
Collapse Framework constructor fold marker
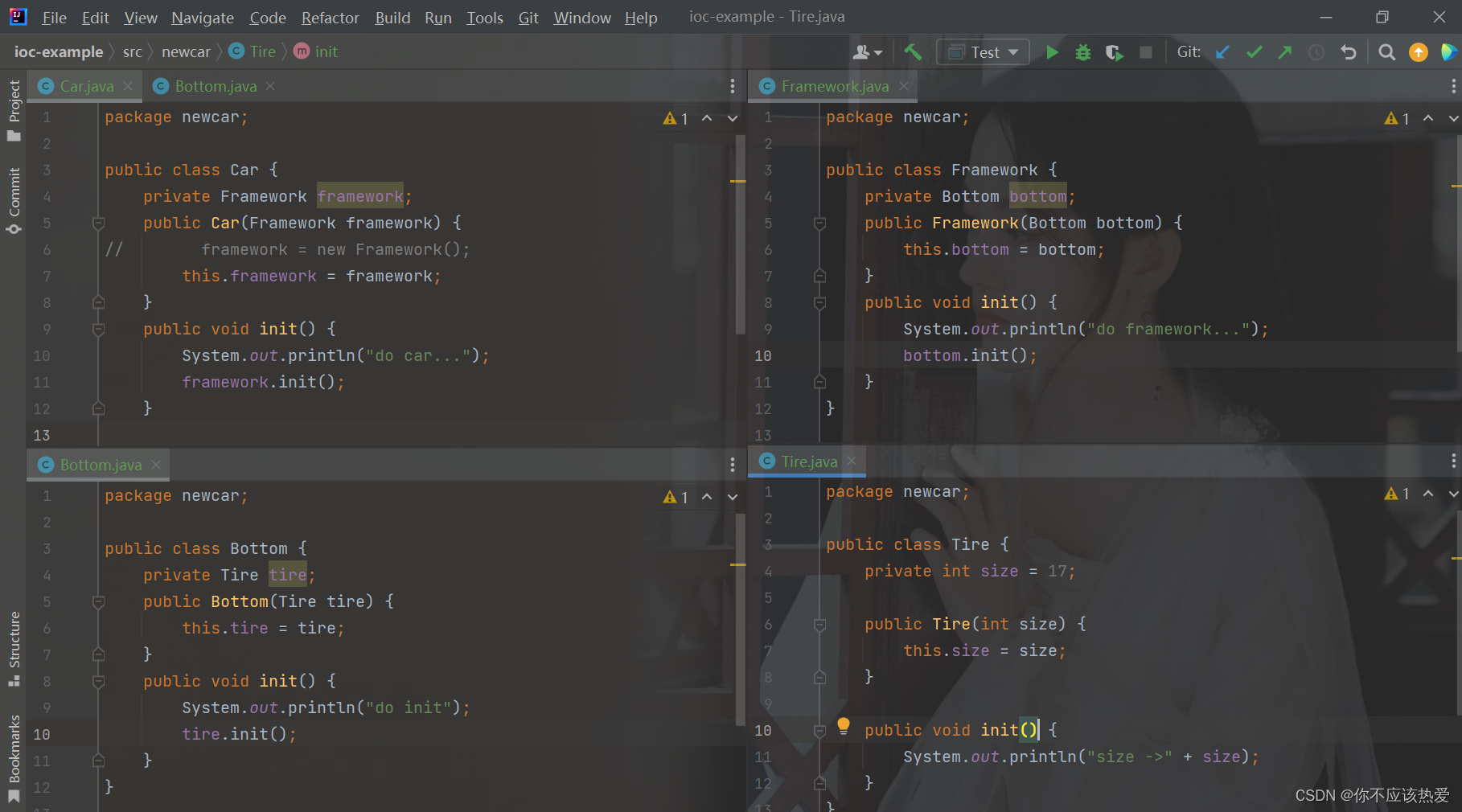click(x=819, y=223)
